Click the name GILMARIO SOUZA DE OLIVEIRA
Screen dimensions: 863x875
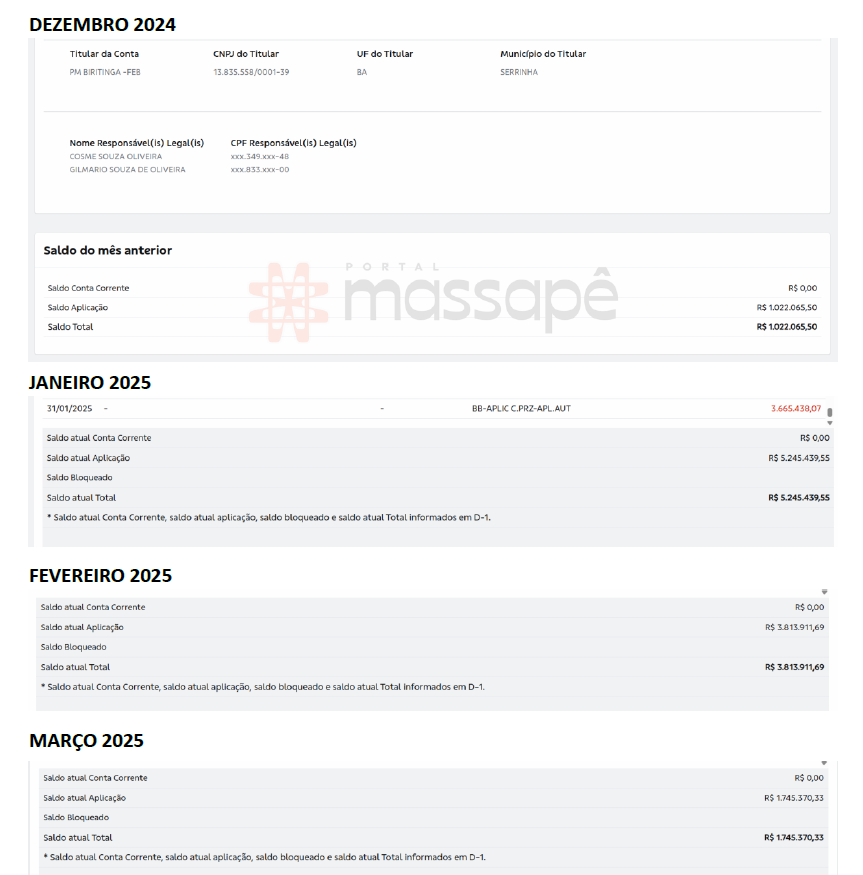pos(127,170)
